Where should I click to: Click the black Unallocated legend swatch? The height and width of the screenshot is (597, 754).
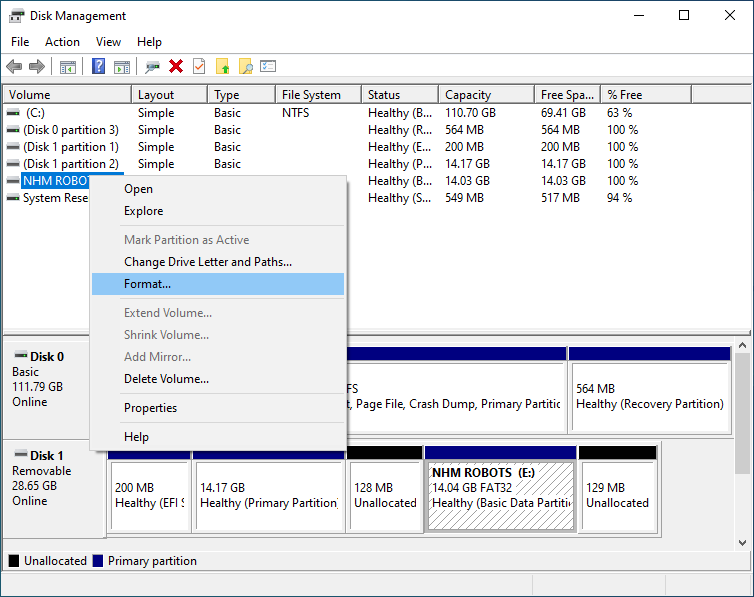point(14,561)
